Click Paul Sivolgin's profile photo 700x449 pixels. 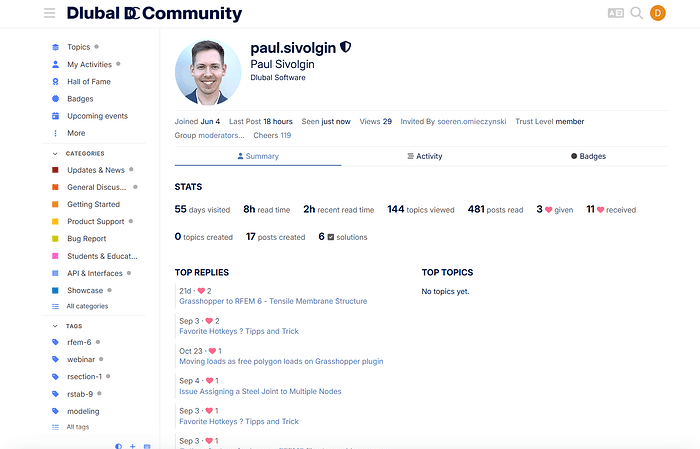(207, 72)
